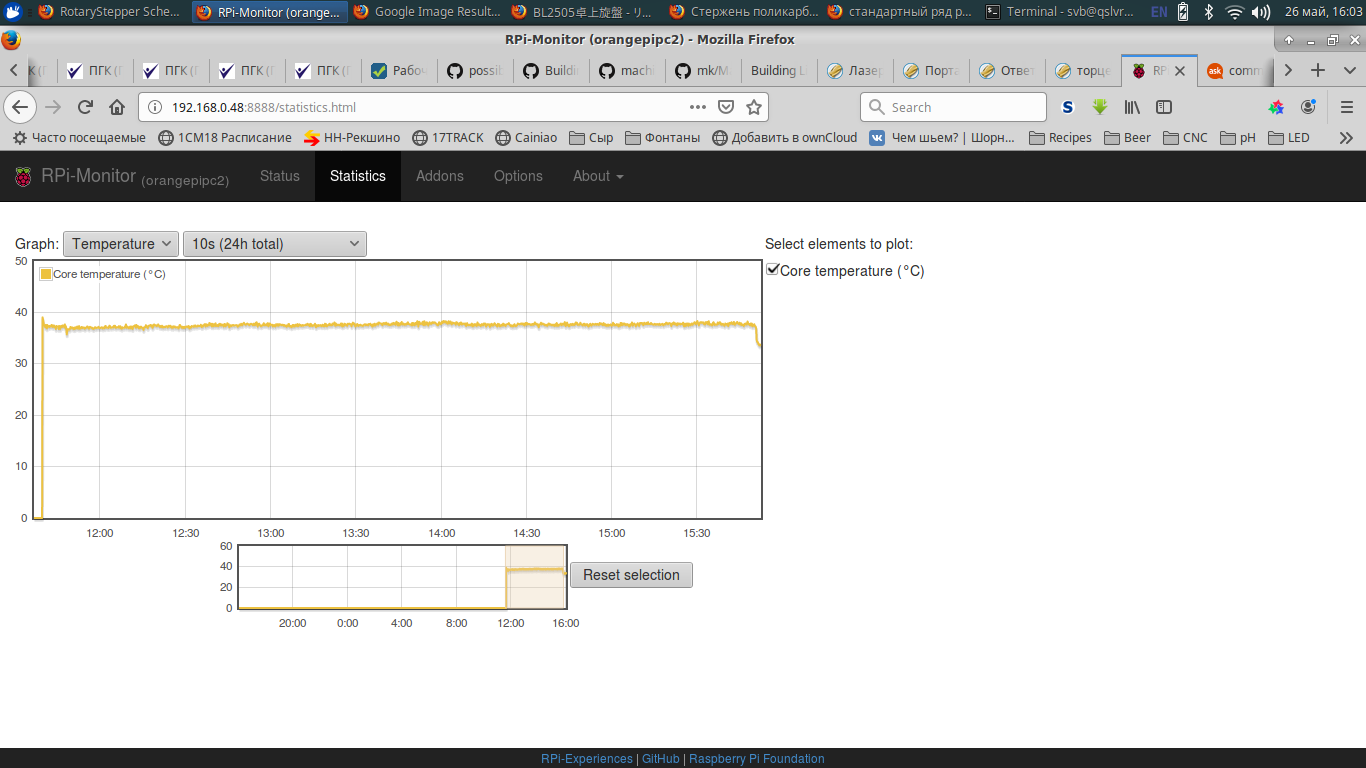This screenshot has height=768, width=1366.
Task: Switch to the Лазер browser tab
Action: pos(855,71)
